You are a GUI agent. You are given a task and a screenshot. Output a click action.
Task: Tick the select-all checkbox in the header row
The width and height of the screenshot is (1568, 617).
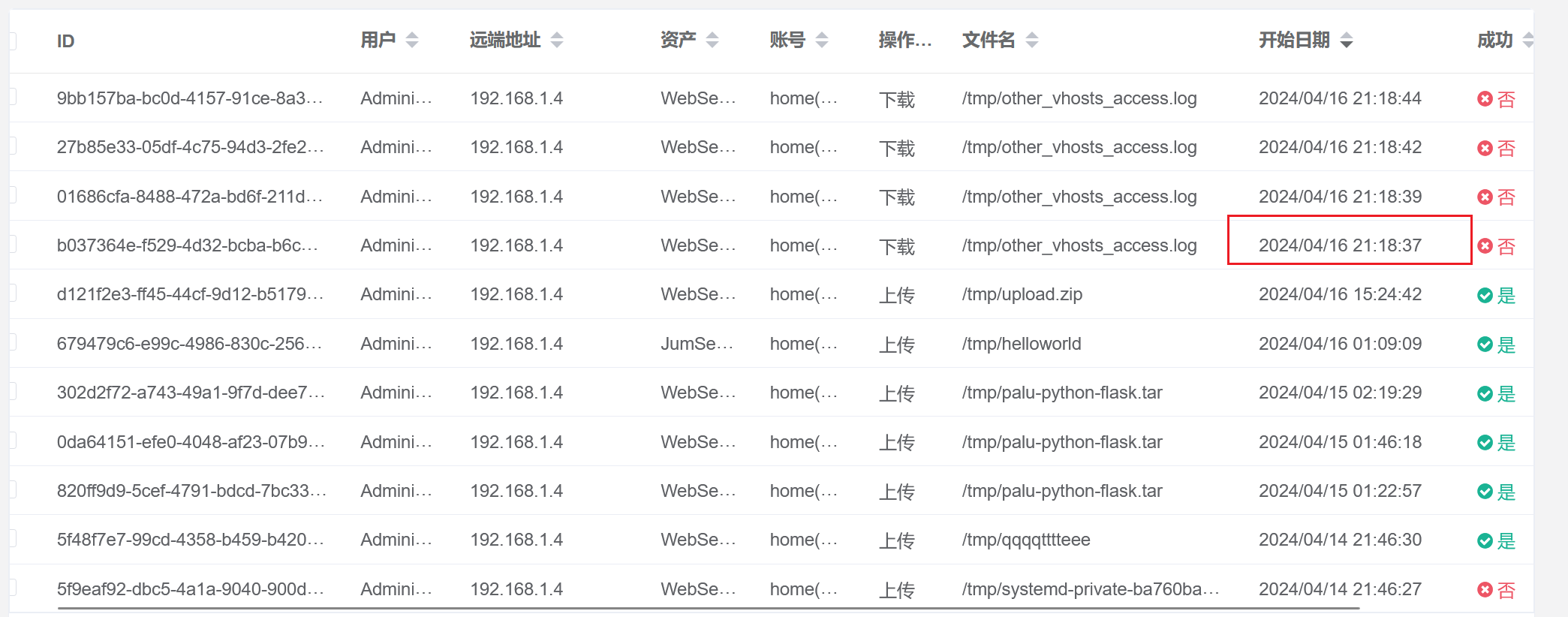pos(12,41)
